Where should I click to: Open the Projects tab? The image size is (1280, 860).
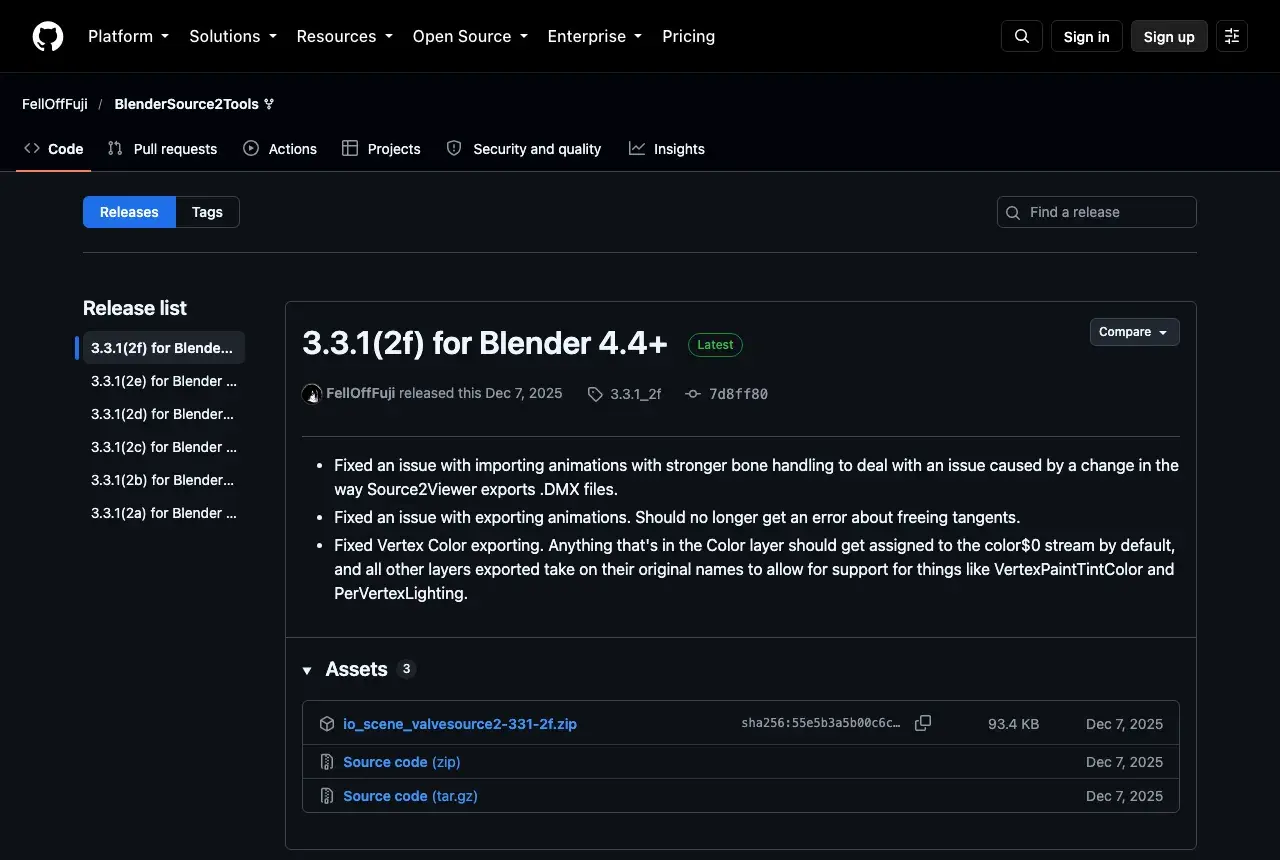(x=381, y=149)
